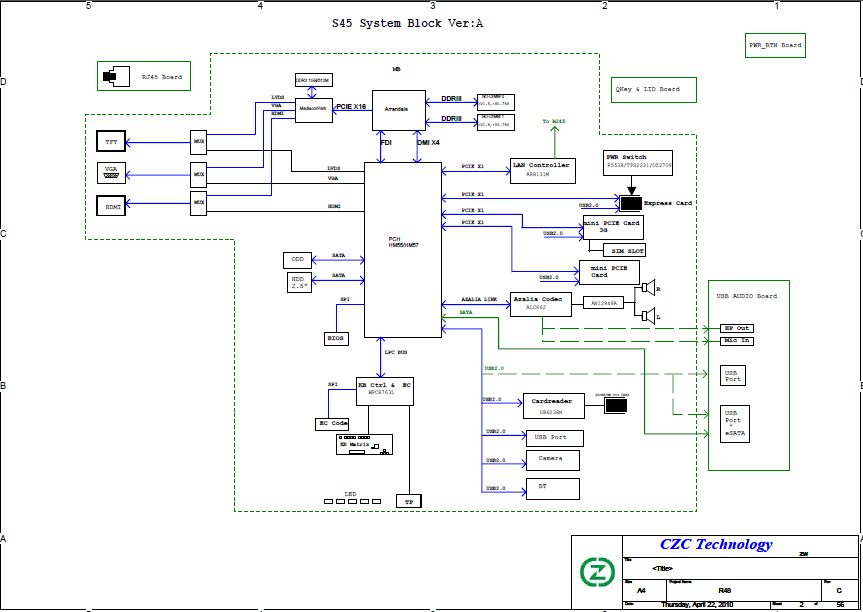Click the HDD 2.5" block
The width and height of the screenshot is (863, 612).
(x=299, y=282)
